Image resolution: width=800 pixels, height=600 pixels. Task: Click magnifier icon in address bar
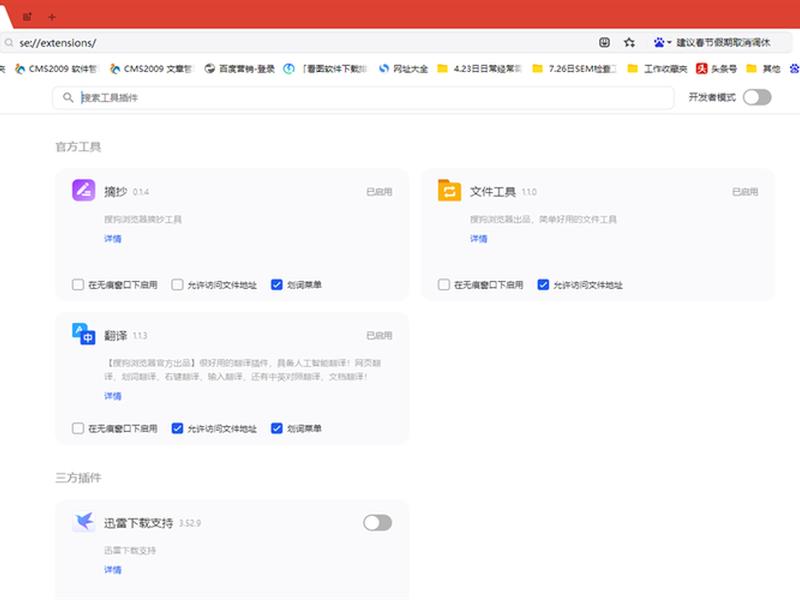pos(9,43)
